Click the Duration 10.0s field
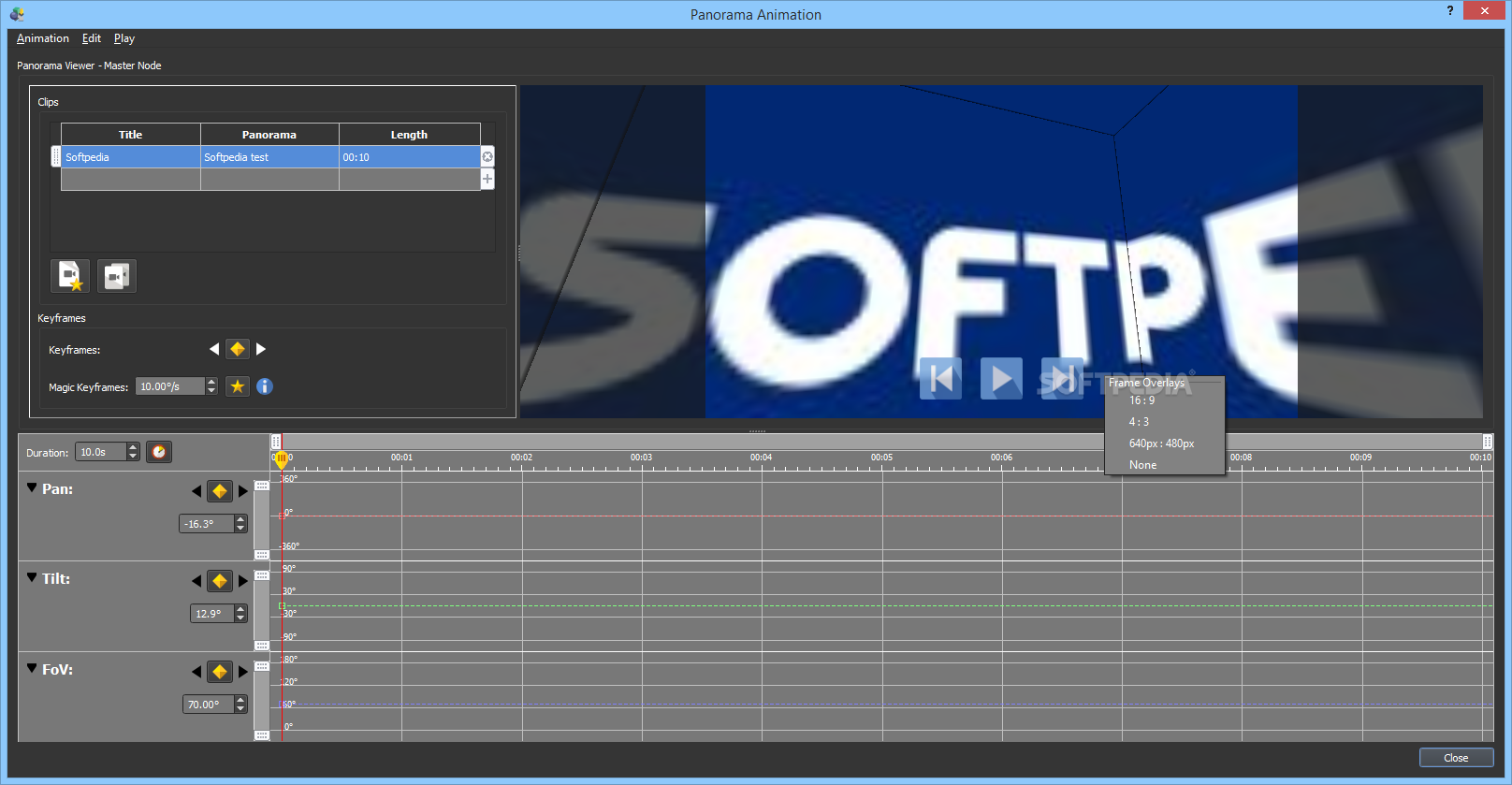Viewport: 1512px width, 785px height. (101, 452)
